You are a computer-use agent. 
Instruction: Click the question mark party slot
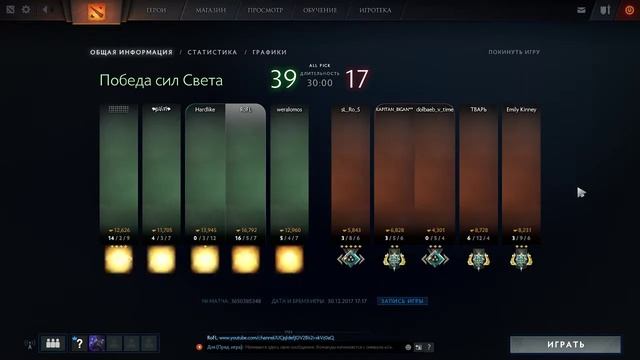coord(79,343)
